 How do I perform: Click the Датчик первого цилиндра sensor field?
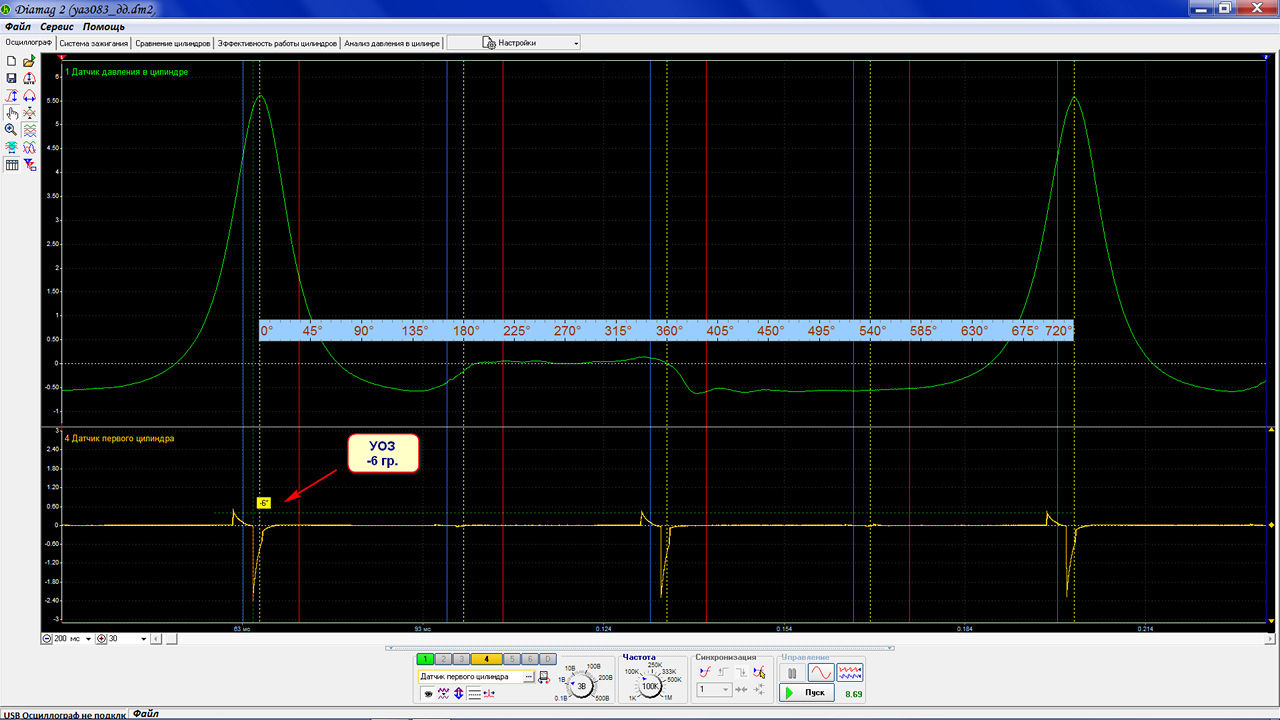pos(470,677)
